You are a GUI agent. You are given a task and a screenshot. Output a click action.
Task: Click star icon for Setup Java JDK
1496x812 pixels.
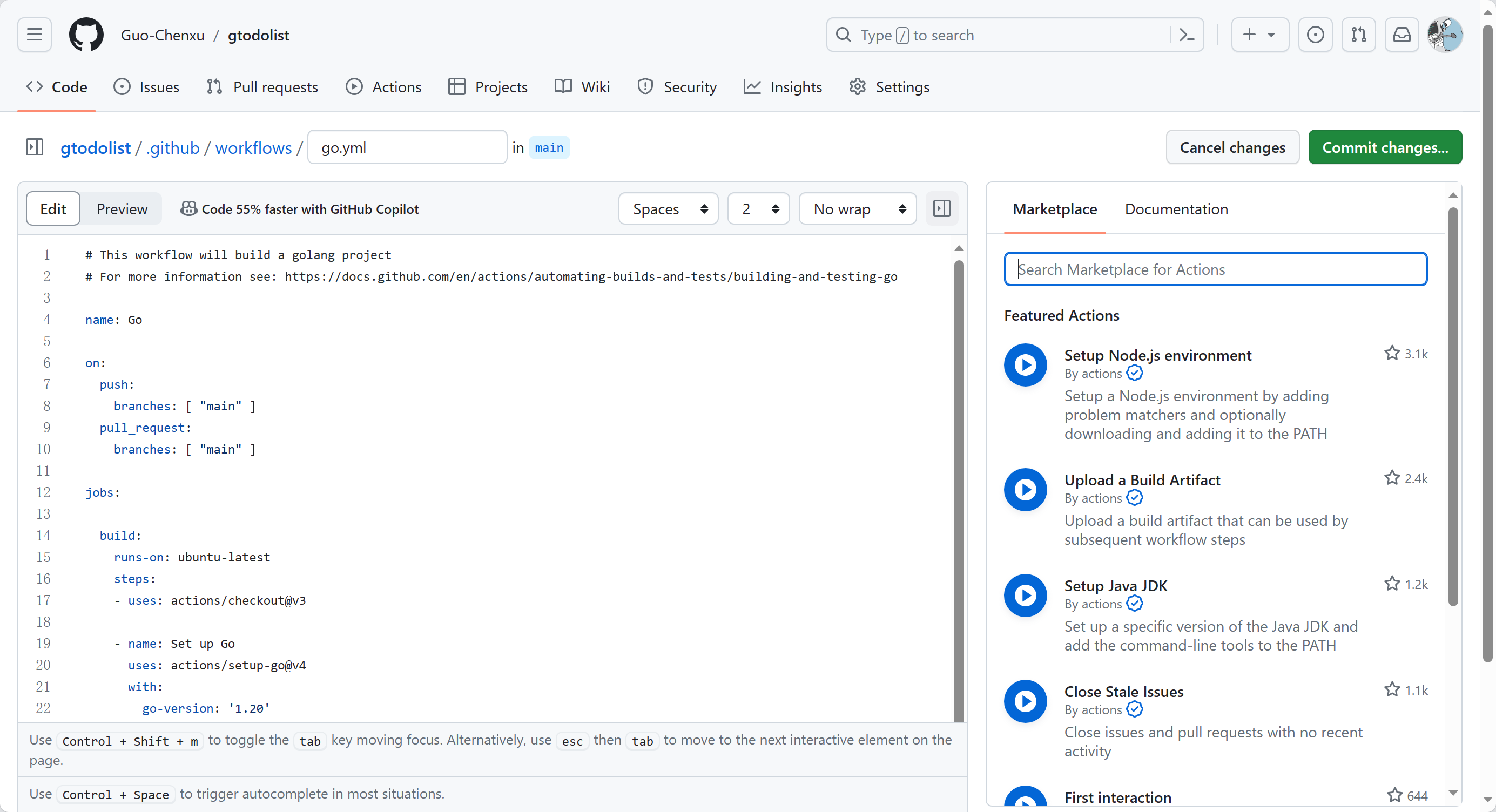(x=1392, y=583)
